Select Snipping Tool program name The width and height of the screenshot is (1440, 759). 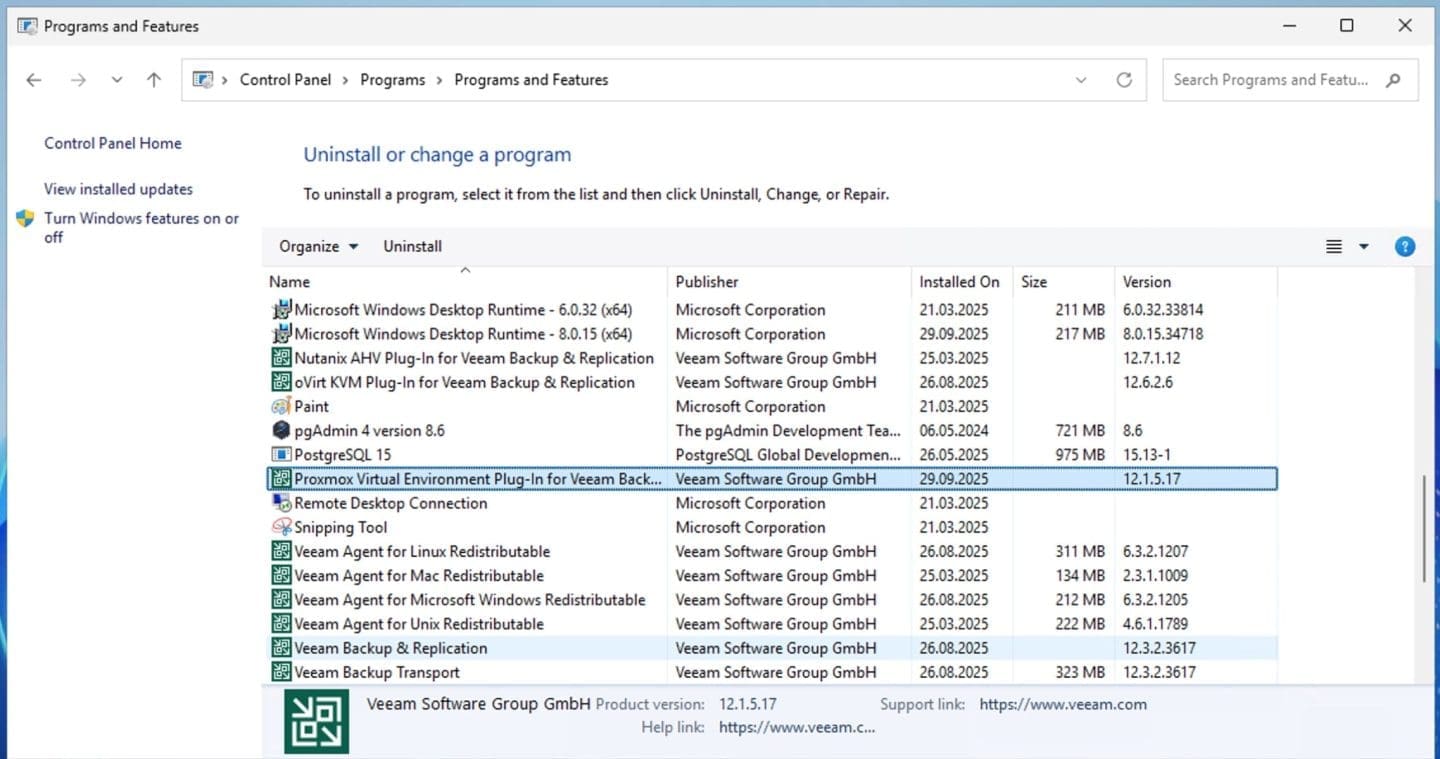point(340,527)
